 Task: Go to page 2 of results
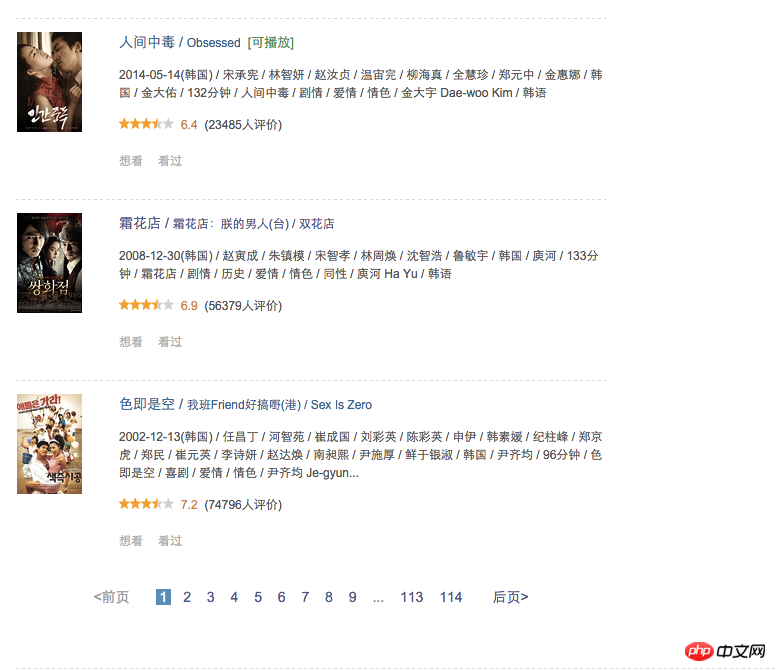coord(187,597)
